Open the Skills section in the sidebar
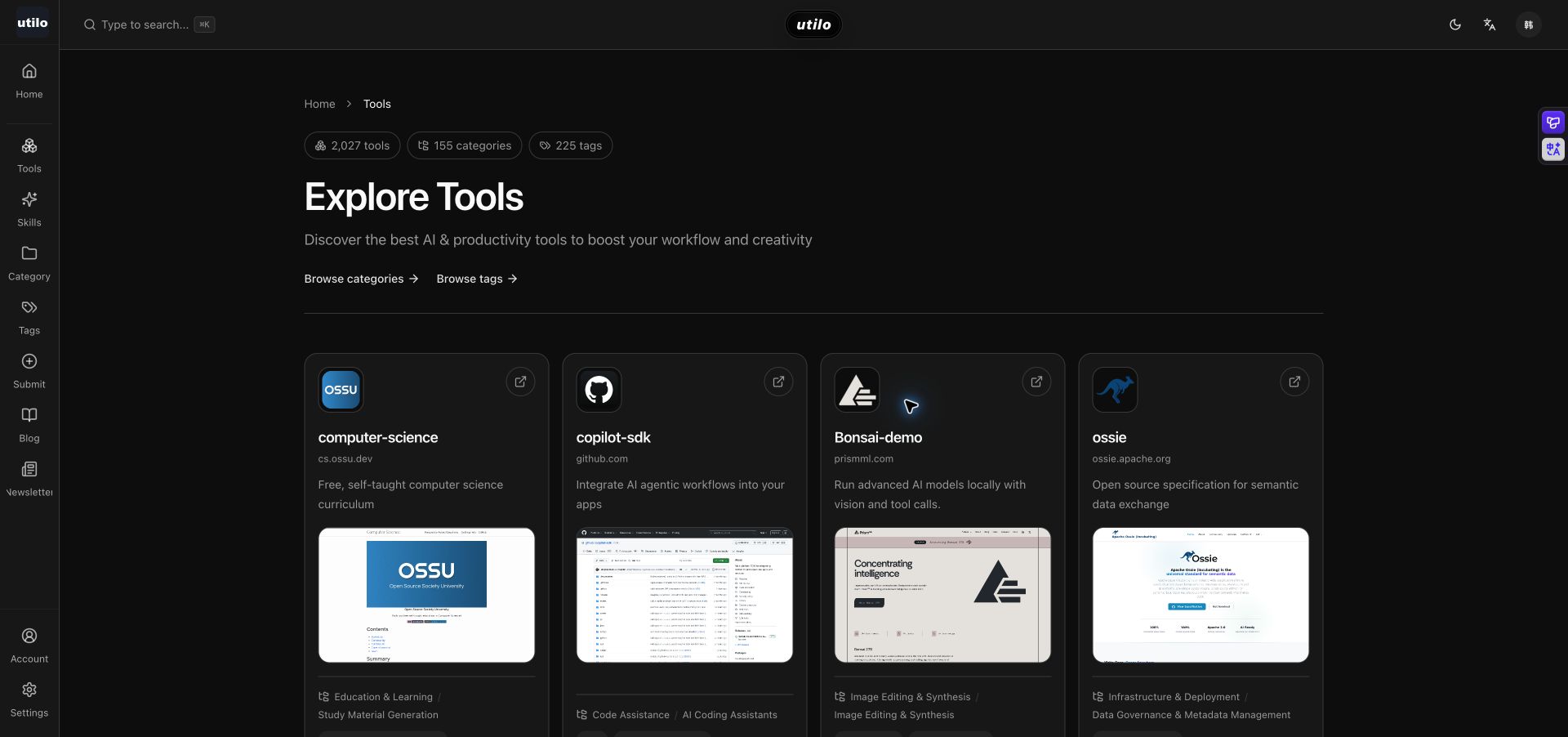This screenshot has height=737, width=1568. tap(29, 209)
